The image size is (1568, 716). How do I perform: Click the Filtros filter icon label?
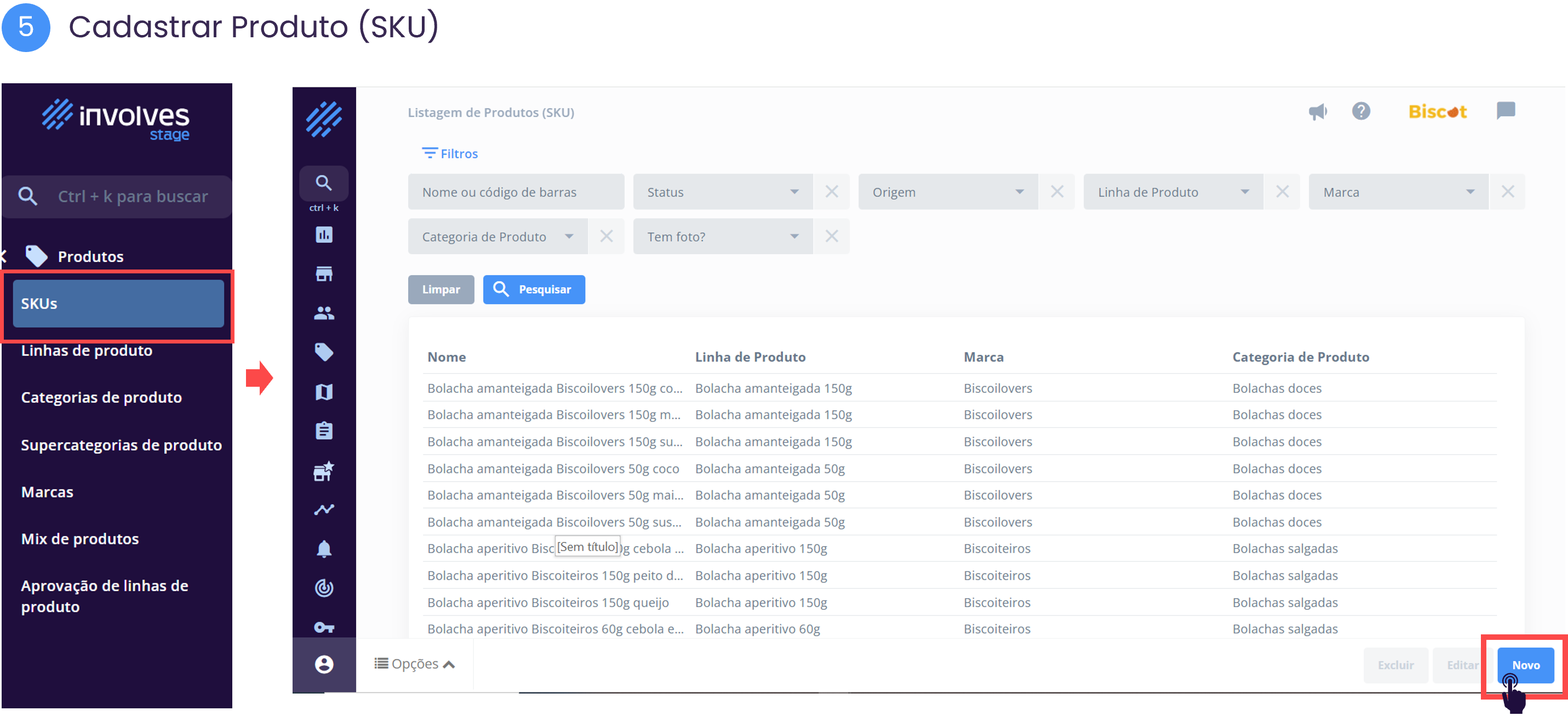[450, 153]
